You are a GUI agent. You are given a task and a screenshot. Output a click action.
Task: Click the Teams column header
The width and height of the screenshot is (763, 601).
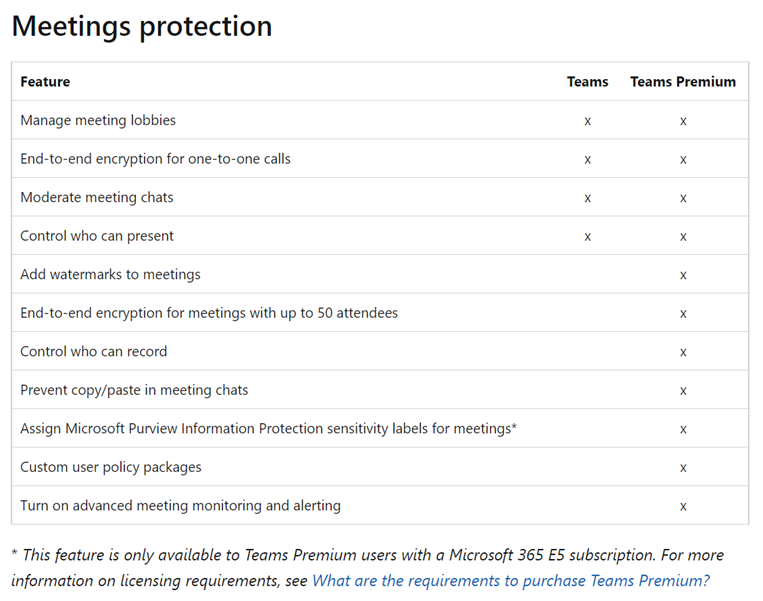tap(587, 82)
